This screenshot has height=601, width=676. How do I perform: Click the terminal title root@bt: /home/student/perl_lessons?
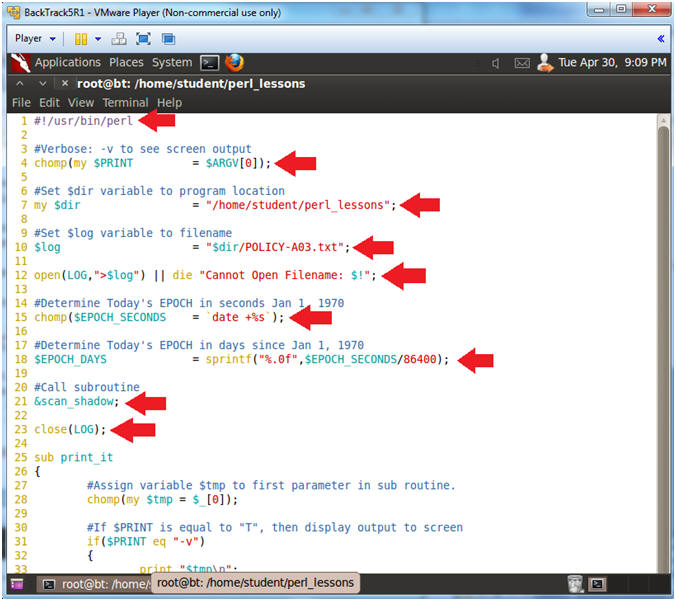pos(191,84)
